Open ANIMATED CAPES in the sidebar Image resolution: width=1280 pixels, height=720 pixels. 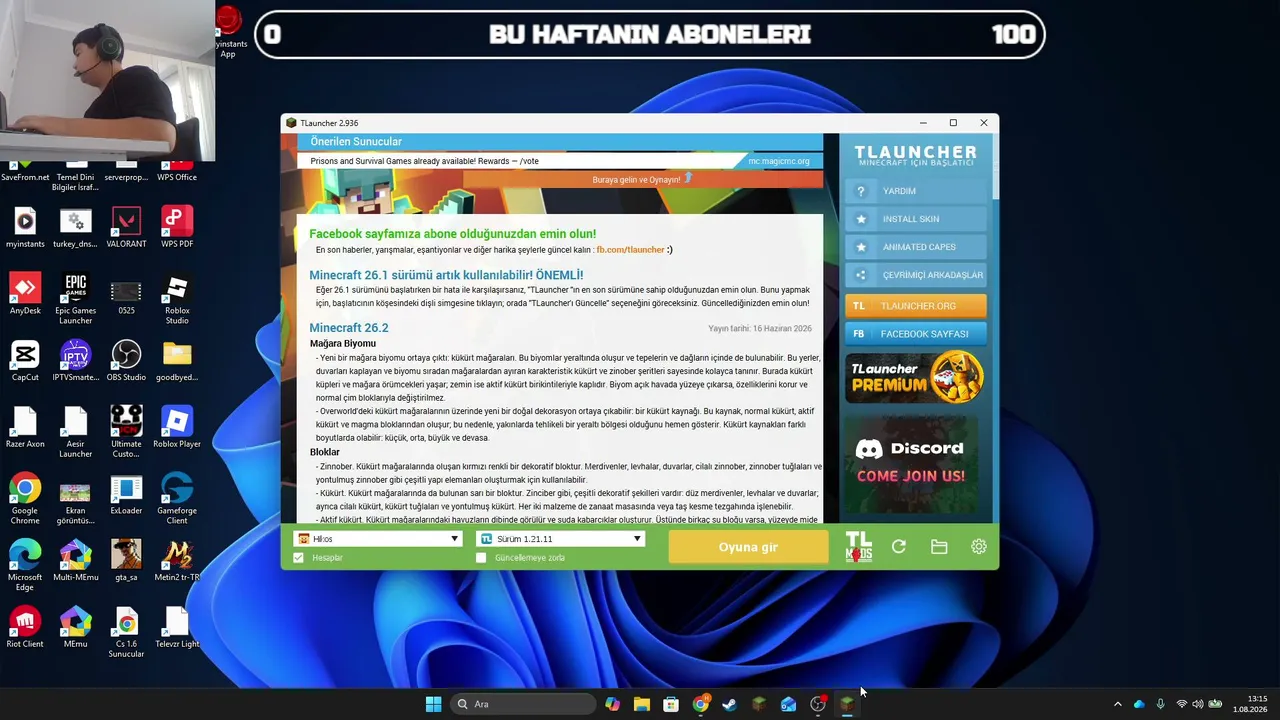tap(916, 247)
